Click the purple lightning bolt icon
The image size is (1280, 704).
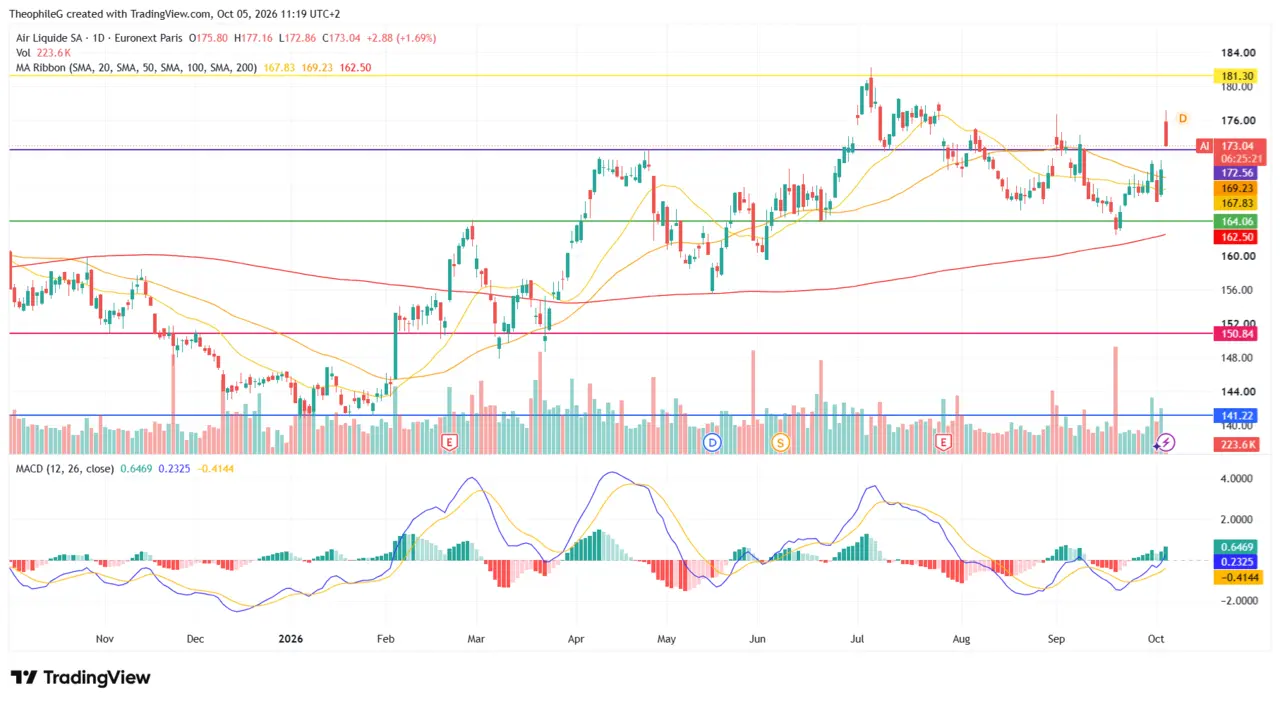pyautogui.click(x=1166, y=441)
